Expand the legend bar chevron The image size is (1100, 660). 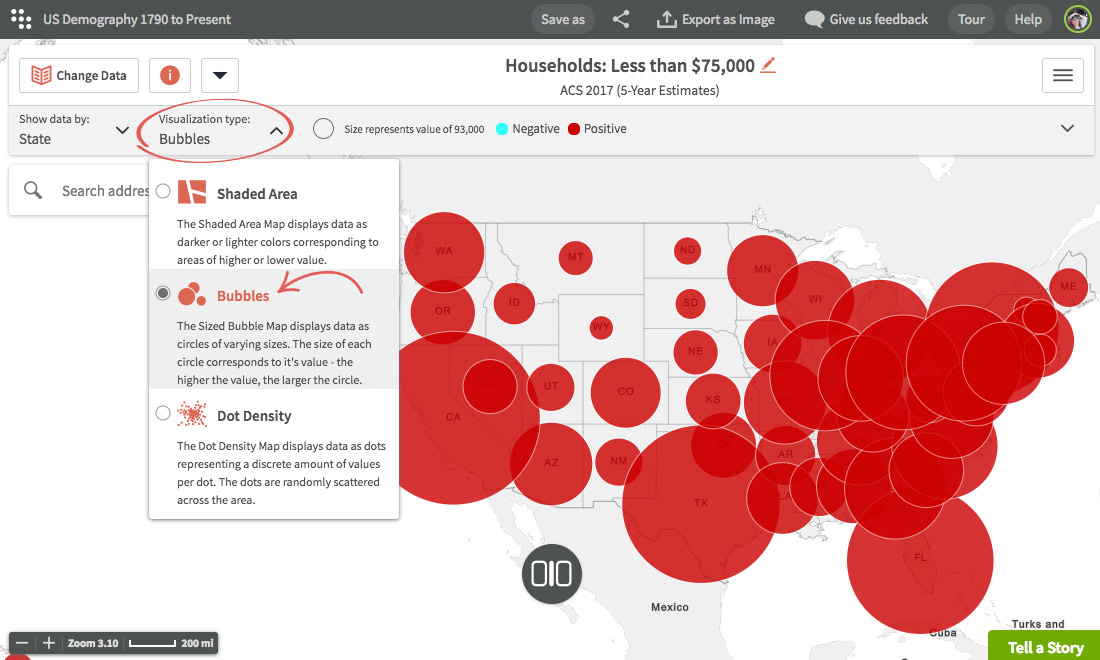(1067, 128)
